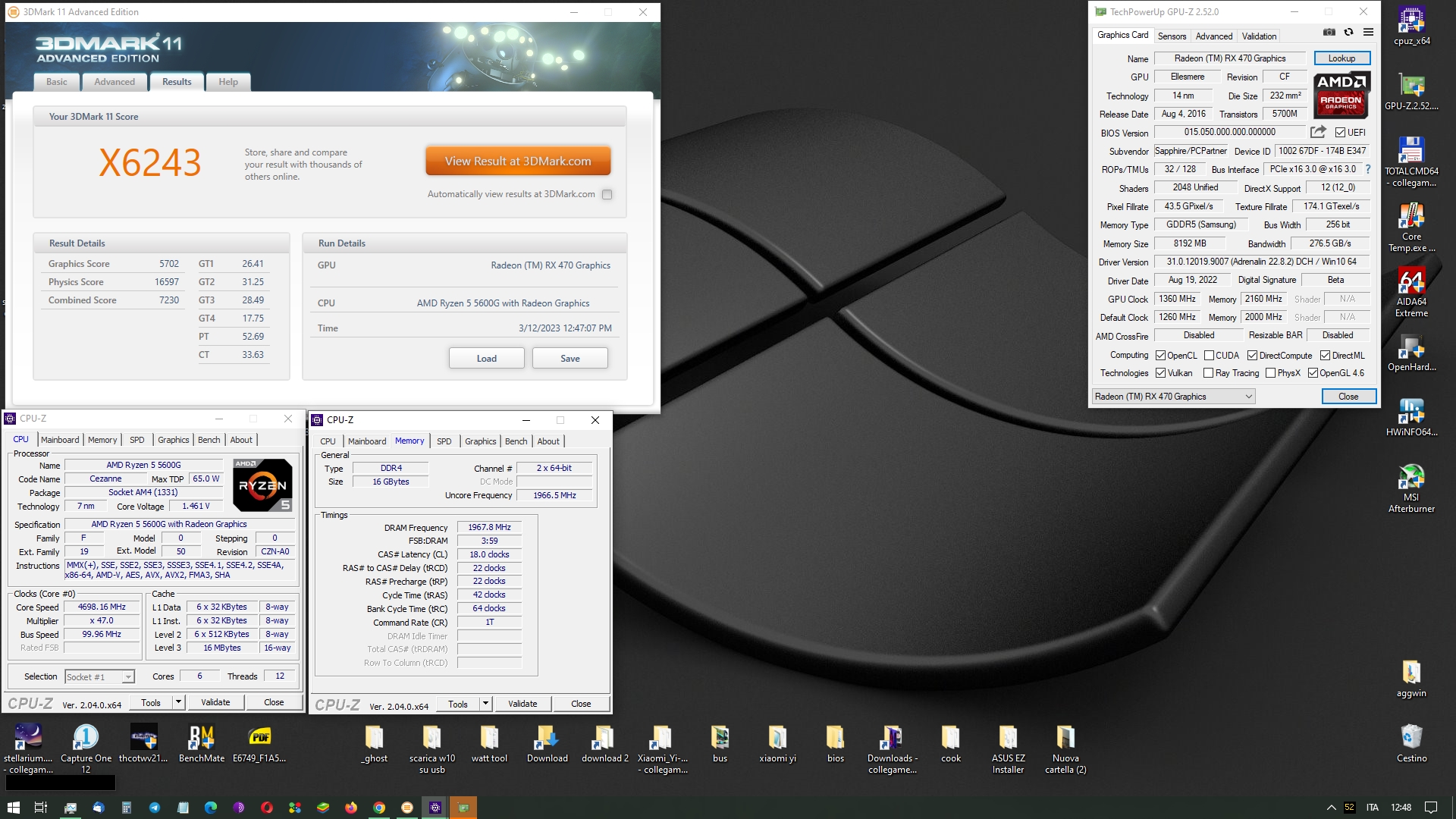Toggle the OpenCL checkbox
1456x819 pixels.
1160,355
